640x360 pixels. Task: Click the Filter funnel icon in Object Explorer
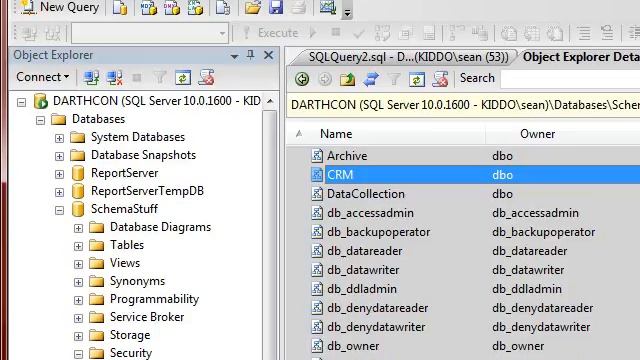point(160,77)
